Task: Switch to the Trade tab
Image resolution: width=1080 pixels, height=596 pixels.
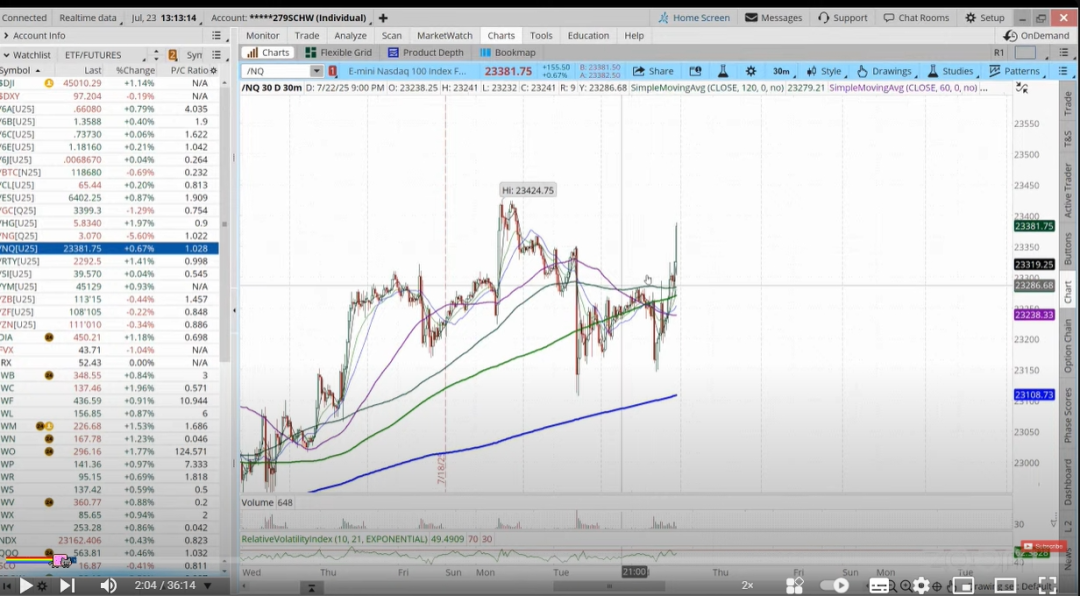Action: (307, 36)
